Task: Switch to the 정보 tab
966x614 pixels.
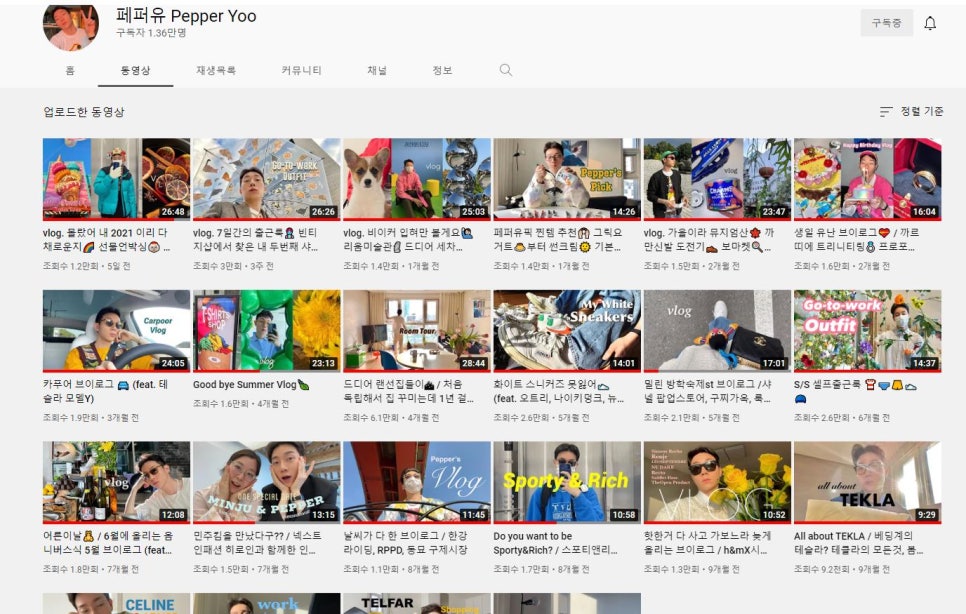Action: pos(442,70)
